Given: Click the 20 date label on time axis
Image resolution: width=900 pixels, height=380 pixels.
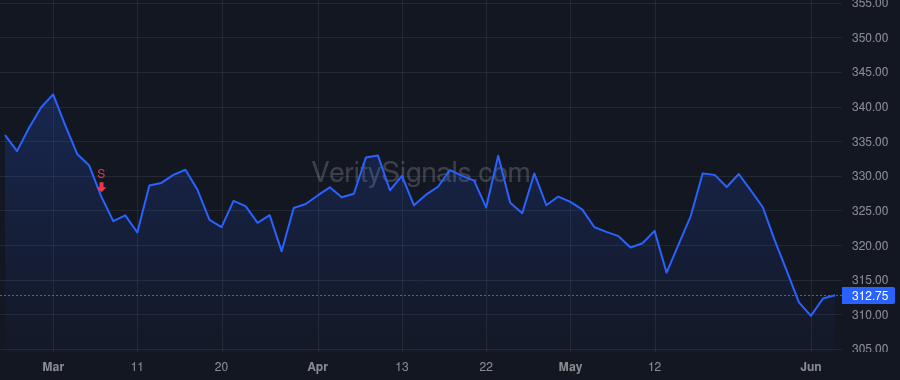Looking at the screenshot, I should click(x=222, y=367).
